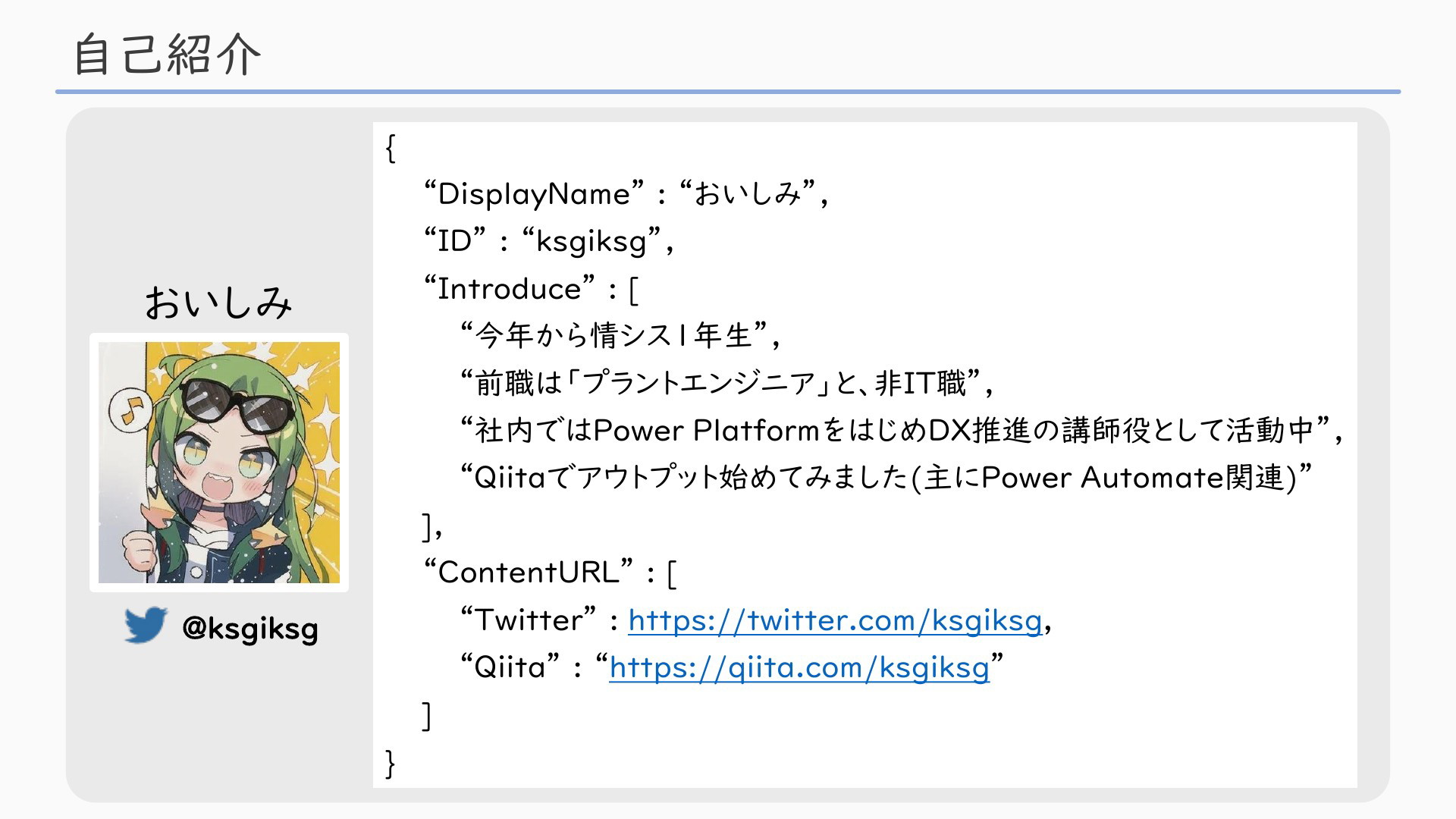Click the "Introduce" : [ key line
Image resolution: width=1456 pixels, height=819 pixels.
tap(532, 289)
